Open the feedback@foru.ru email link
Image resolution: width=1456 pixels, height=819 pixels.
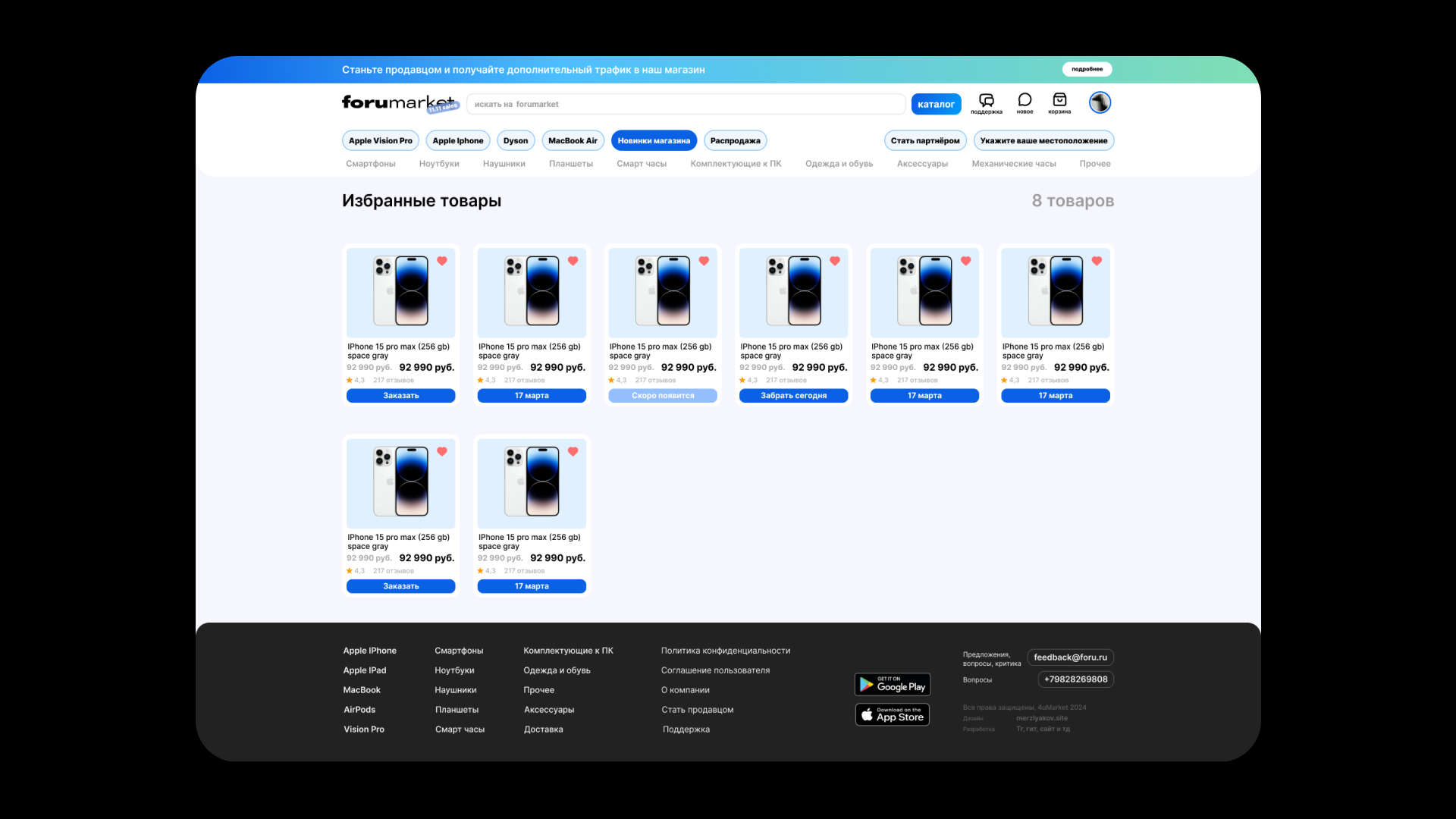click(x=1070, y=657)
